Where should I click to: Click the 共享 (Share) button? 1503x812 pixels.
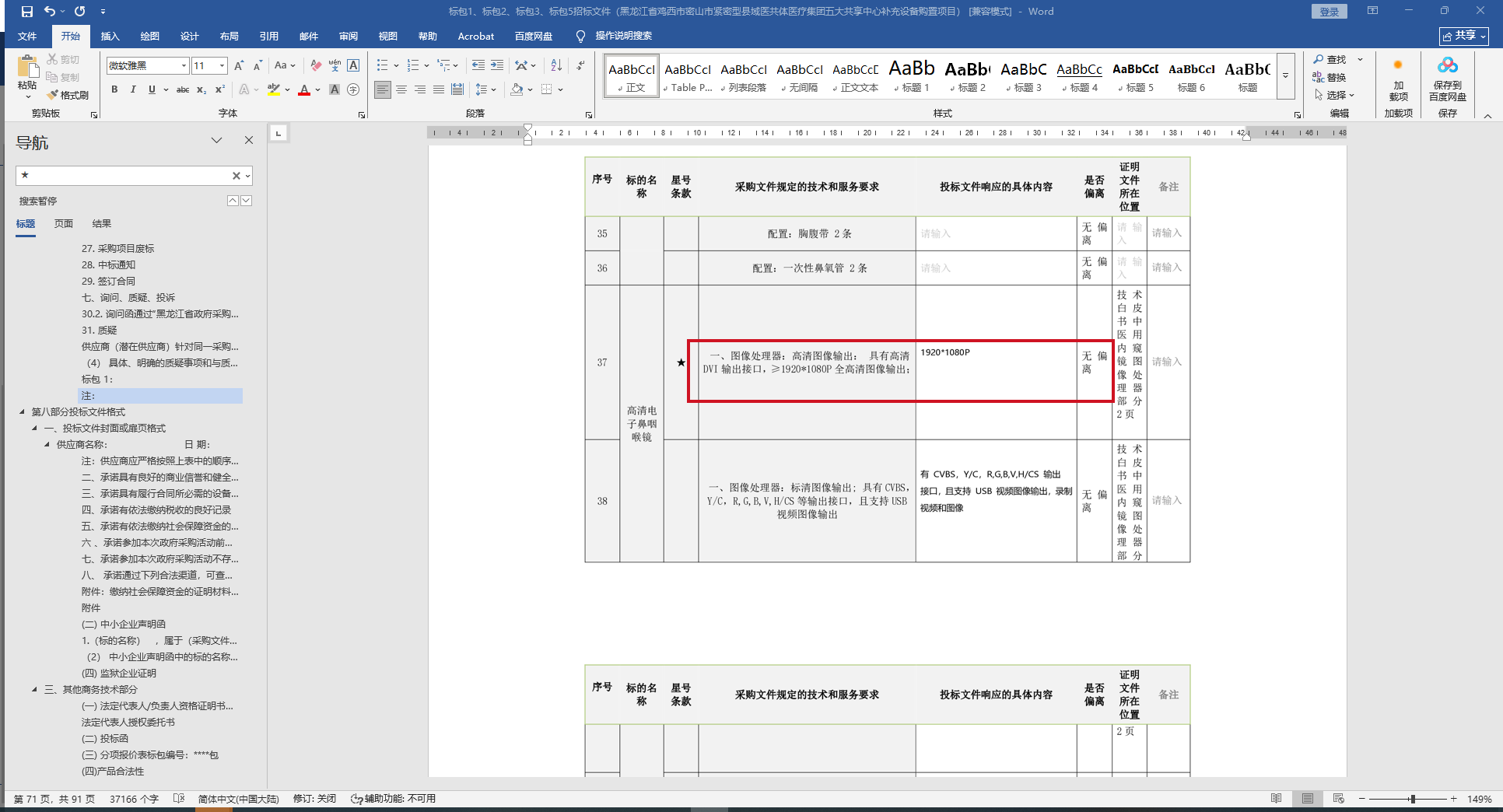pyautogui.click(x=1463, y=36)
